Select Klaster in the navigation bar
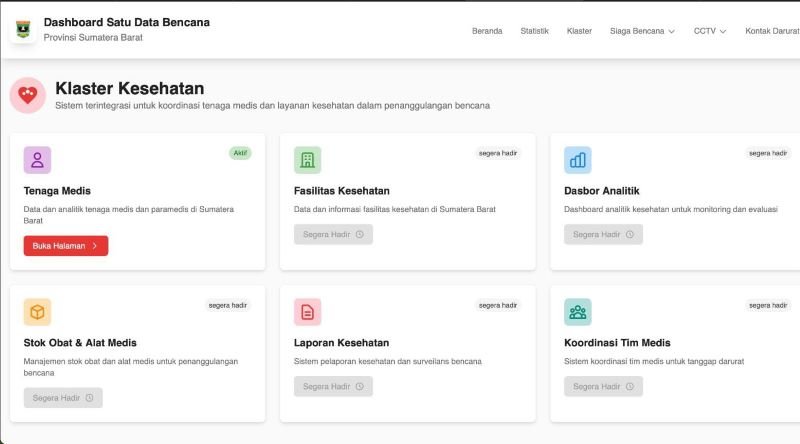The height and width of the screenshot is (444, 800). point(579,31)
